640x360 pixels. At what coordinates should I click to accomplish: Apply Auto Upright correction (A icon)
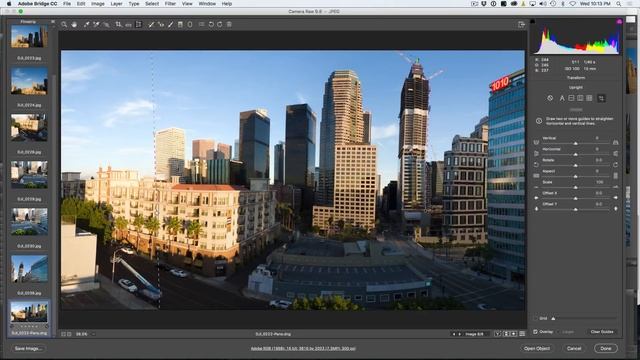pyautogui.click(x=562, y=98)
